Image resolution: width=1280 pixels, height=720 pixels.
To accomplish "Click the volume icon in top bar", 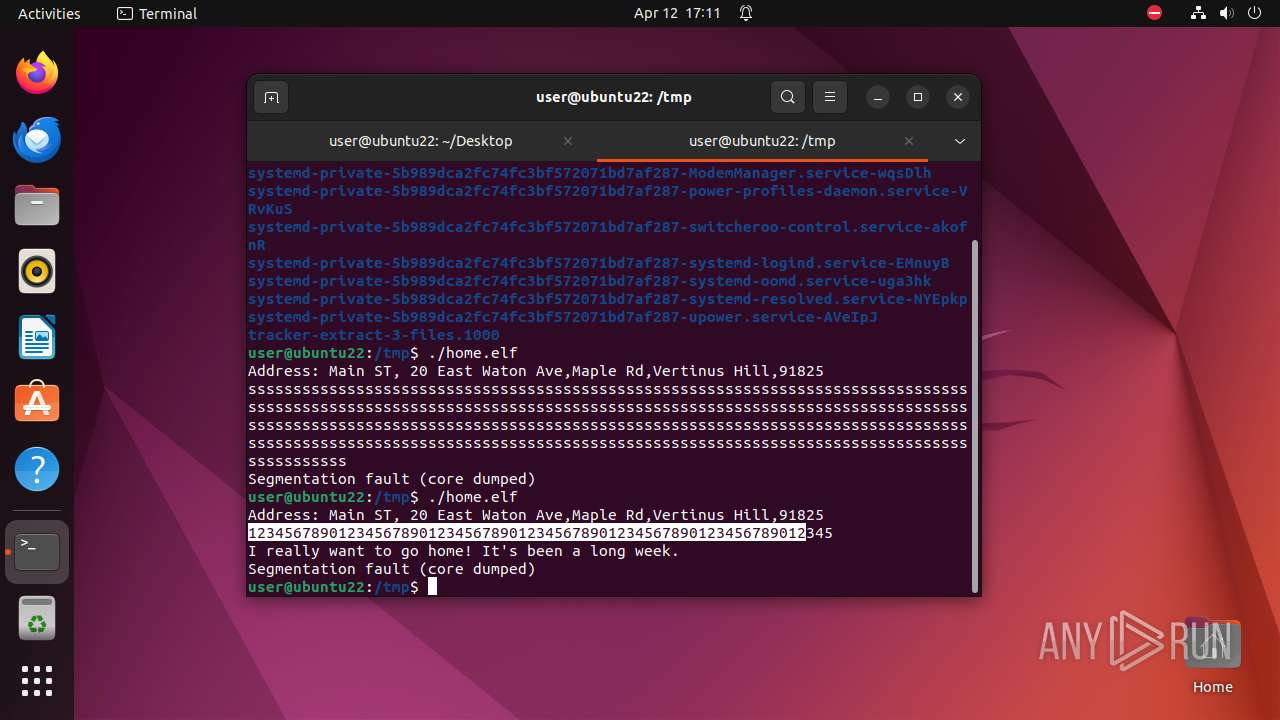I will point(1227,13).
